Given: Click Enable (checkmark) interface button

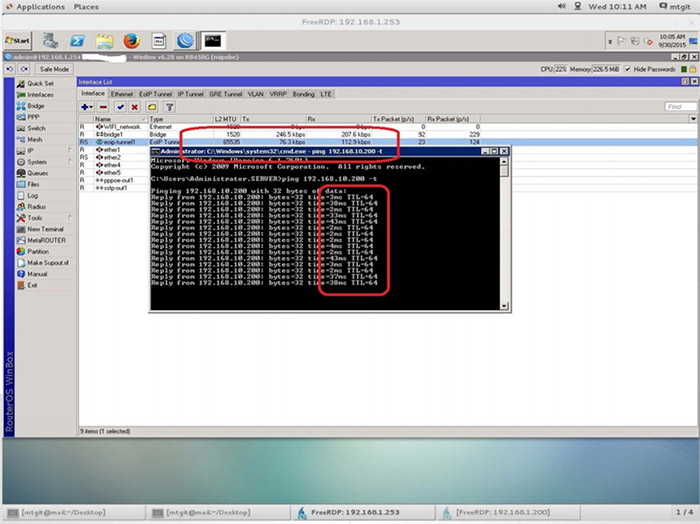Looking at the screenshot, I should (x=120, y=107).
